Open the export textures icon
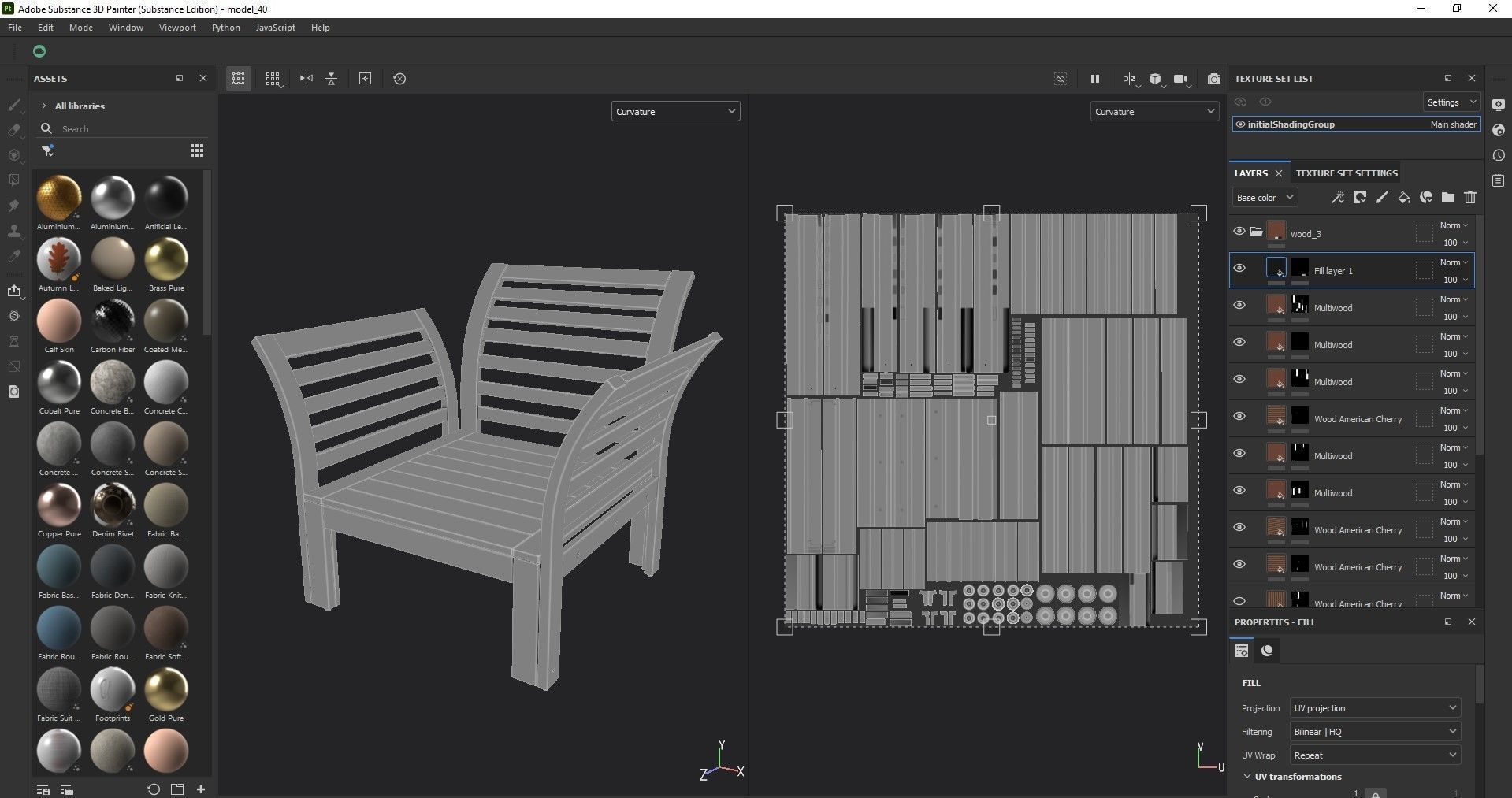This screenshot has width=1512, height=798. click(x=13, y=291)
